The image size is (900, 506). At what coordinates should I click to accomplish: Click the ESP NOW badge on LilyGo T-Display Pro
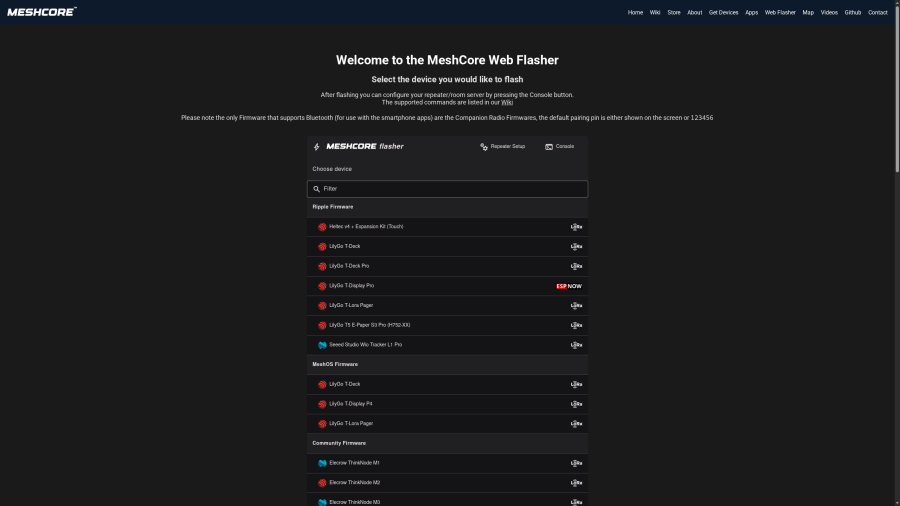tap(569, 286)
